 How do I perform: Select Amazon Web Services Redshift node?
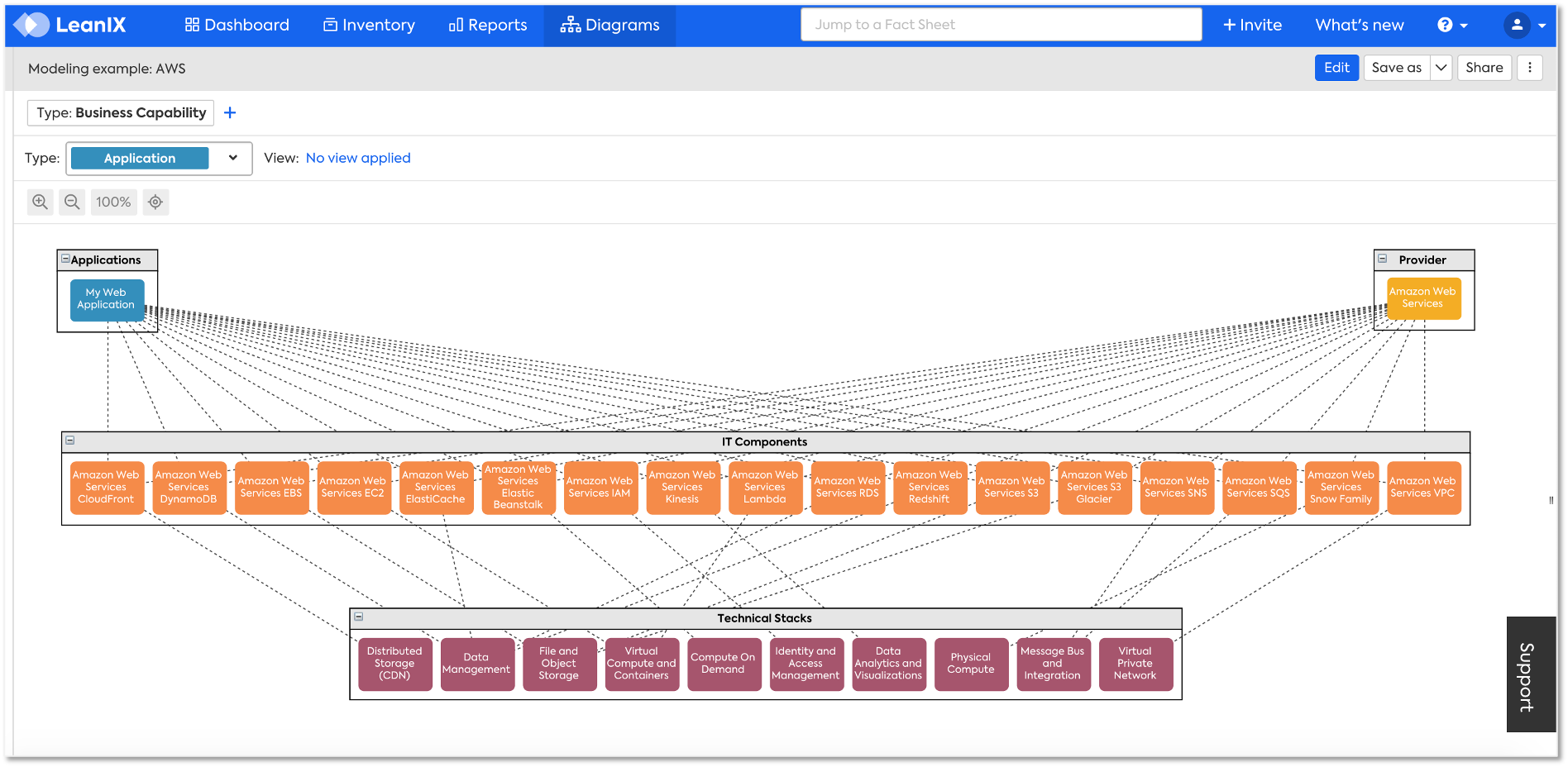[930, 488]
